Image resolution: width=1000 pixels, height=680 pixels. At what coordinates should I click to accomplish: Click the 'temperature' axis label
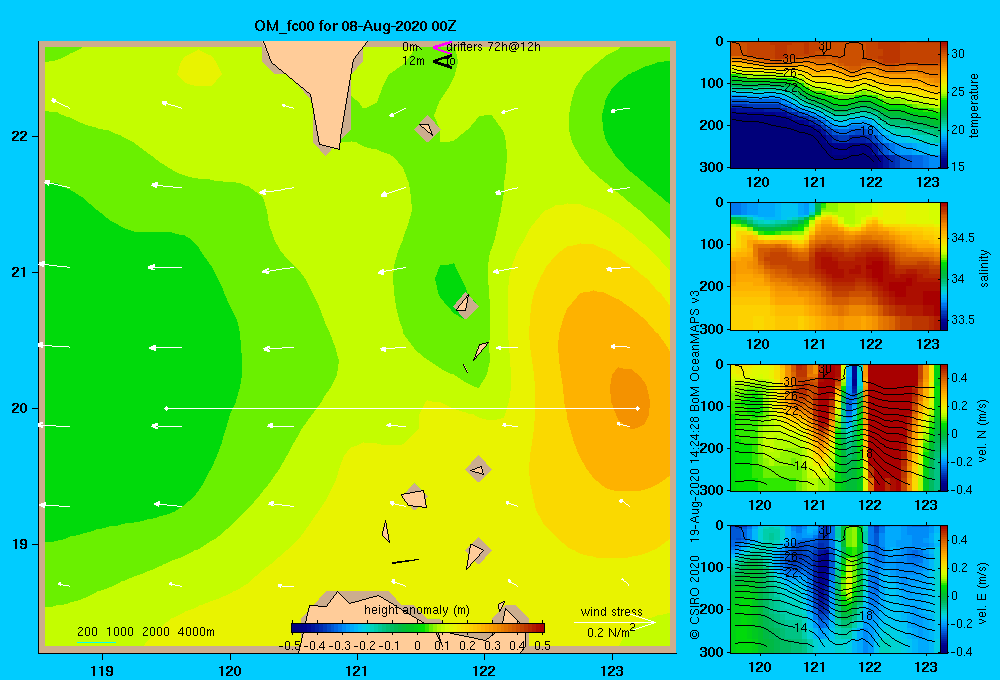[974, 105]
